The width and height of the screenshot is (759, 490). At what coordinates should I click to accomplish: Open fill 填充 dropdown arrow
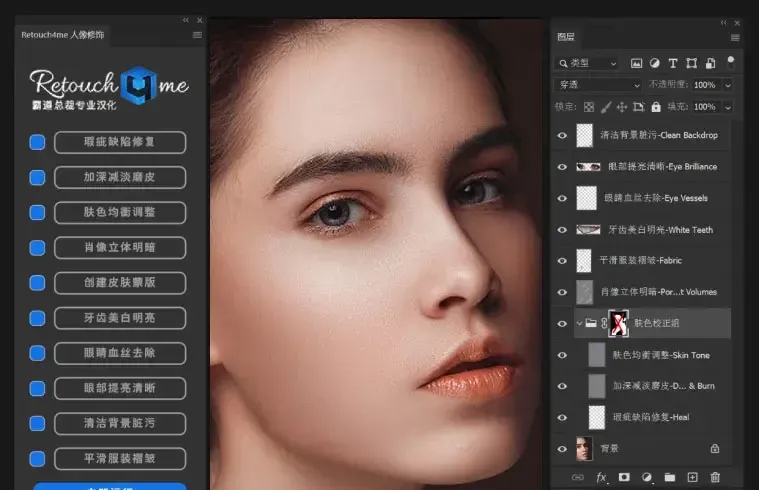pyautogui.click(x=728, y=107)
